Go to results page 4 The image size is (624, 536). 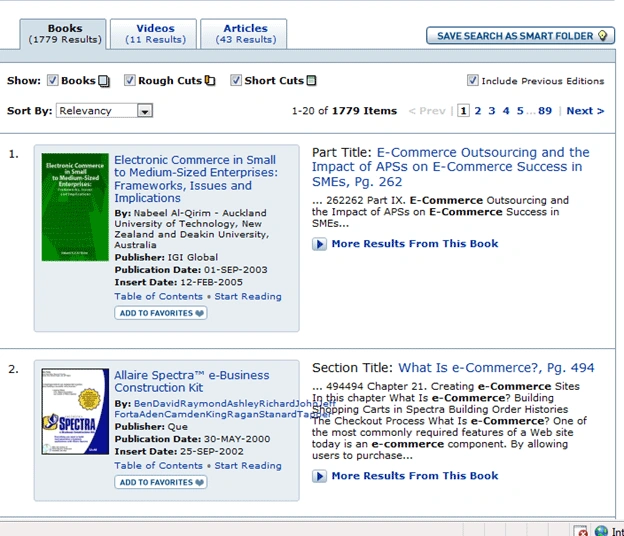coord(506,111)
